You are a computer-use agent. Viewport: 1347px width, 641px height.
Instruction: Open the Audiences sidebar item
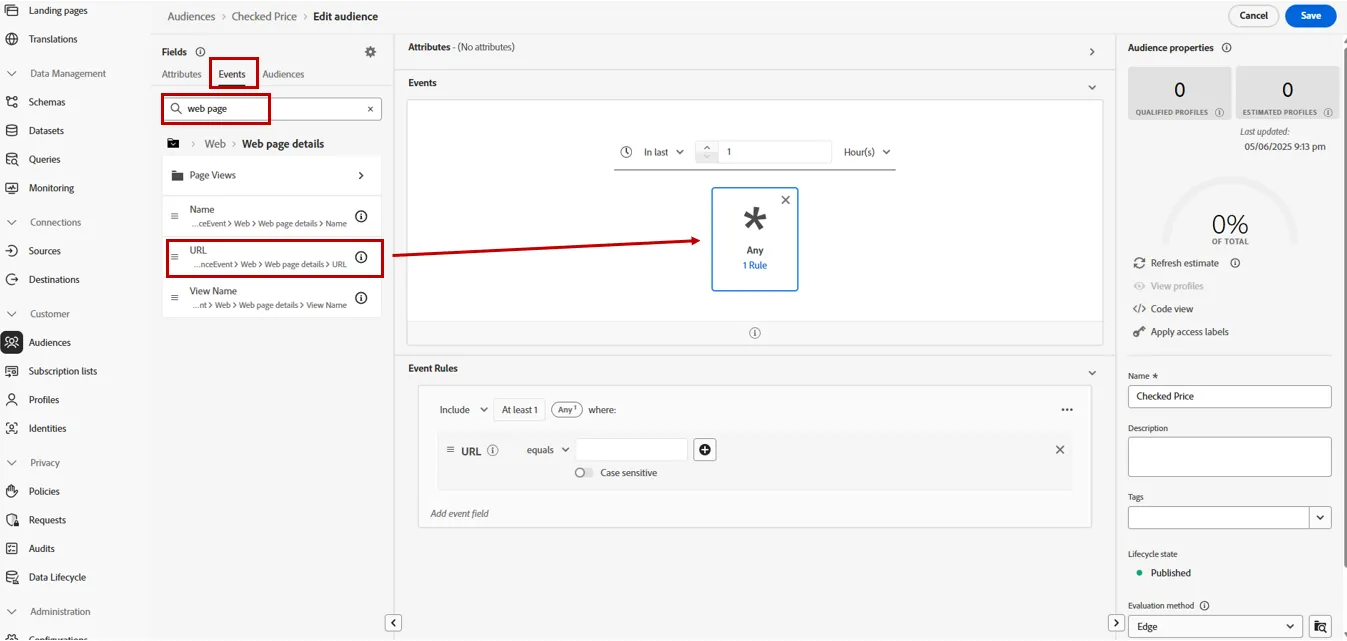(49, 343)
